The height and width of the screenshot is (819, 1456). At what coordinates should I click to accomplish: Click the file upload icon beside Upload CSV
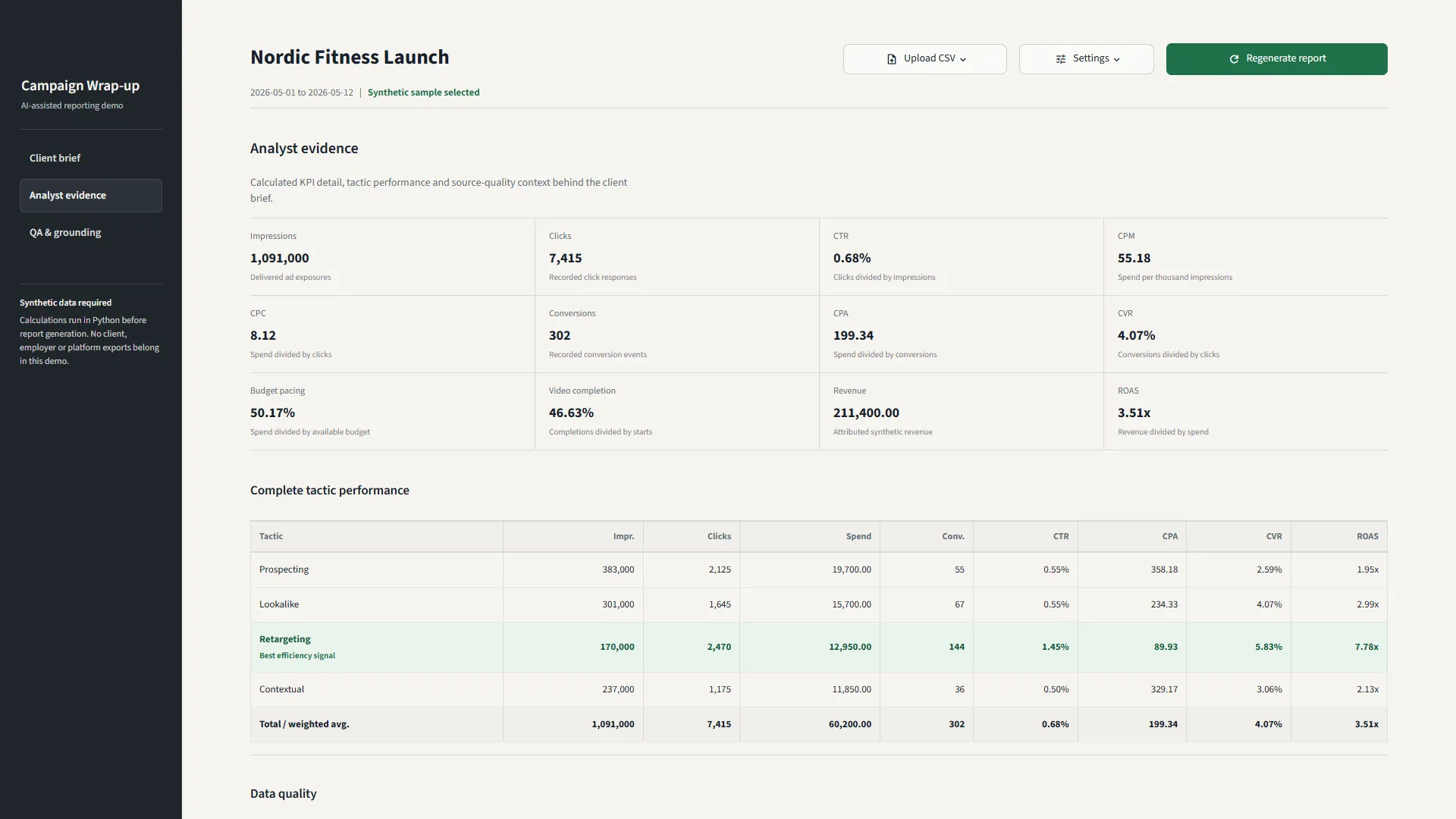[892, 59]
